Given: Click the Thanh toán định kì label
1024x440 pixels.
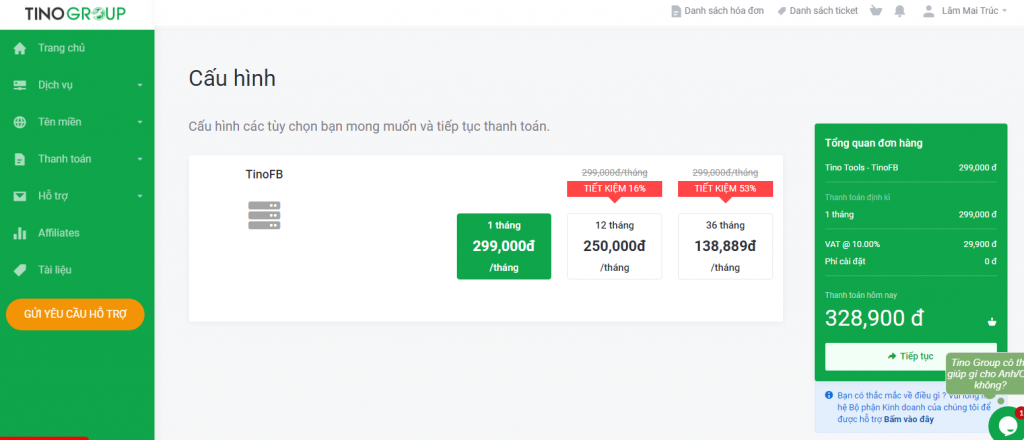Looking at the screenshot, I should coord(857,197).
